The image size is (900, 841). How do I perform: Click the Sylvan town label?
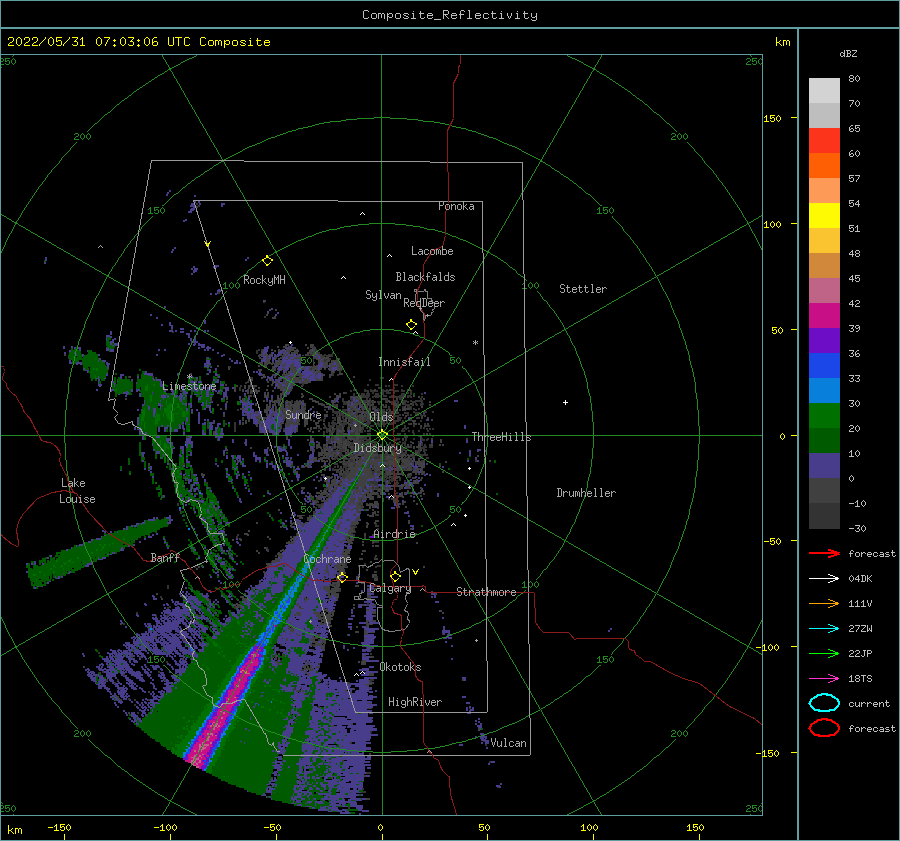383,295
